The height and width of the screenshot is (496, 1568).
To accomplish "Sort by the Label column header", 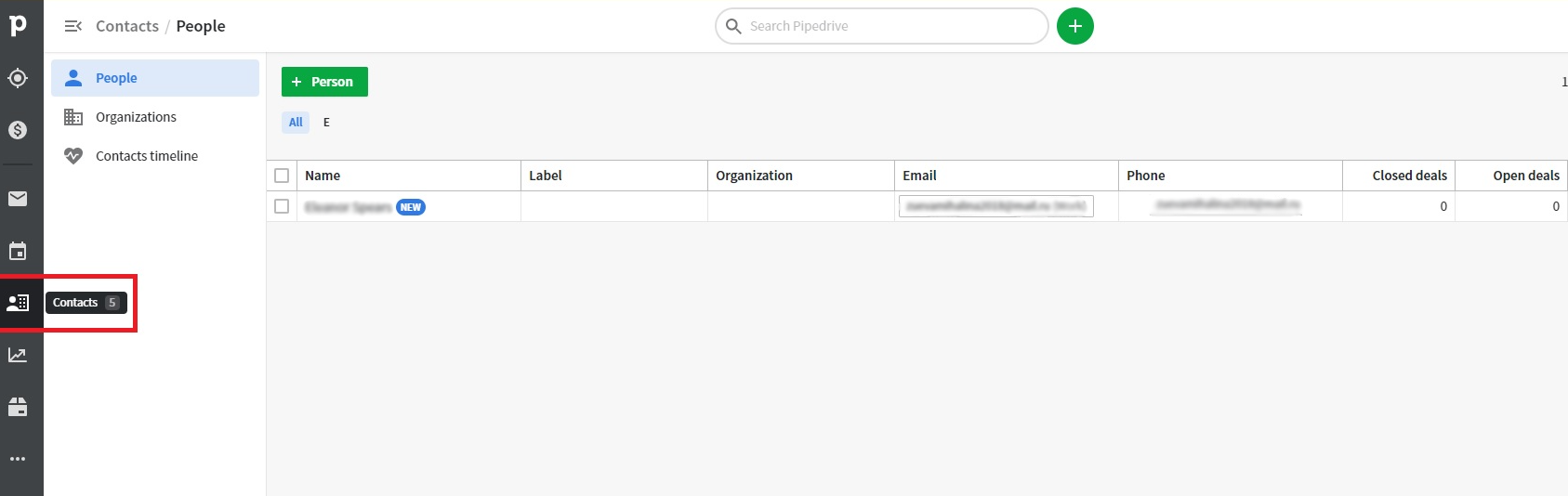I will 614,176.
